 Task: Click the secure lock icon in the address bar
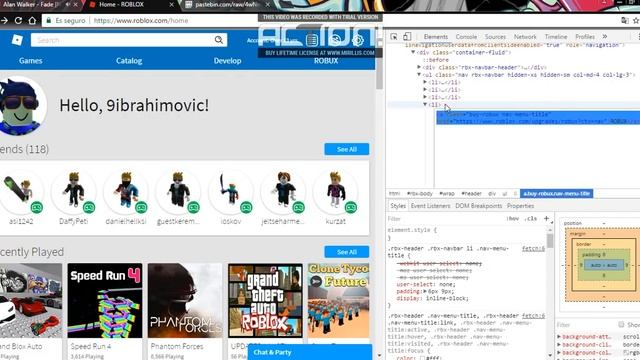(49, 20)
